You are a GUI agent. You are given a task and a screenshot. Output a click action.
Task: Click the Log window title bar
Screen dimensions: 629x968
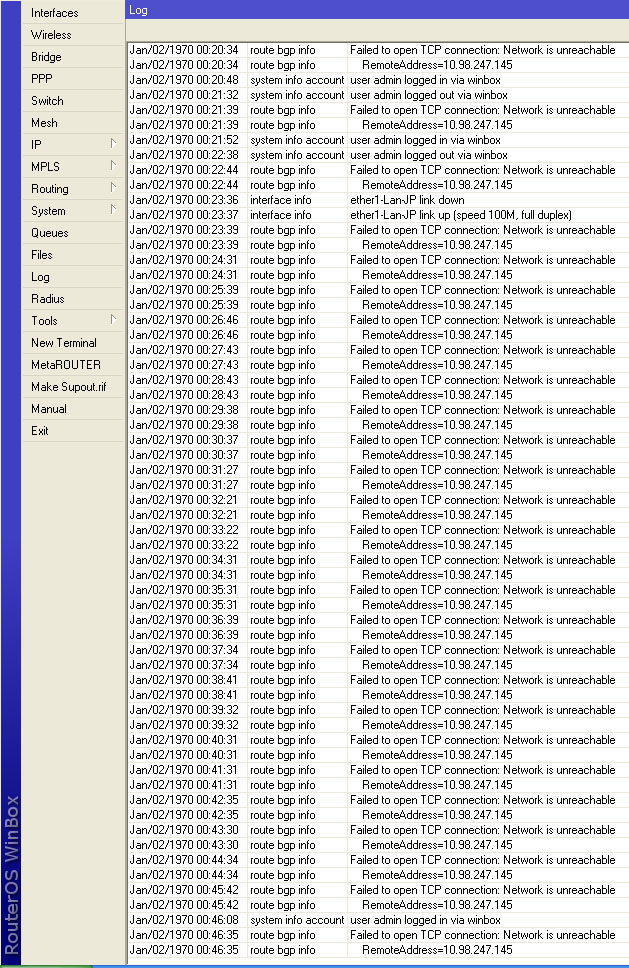point(377,10)
